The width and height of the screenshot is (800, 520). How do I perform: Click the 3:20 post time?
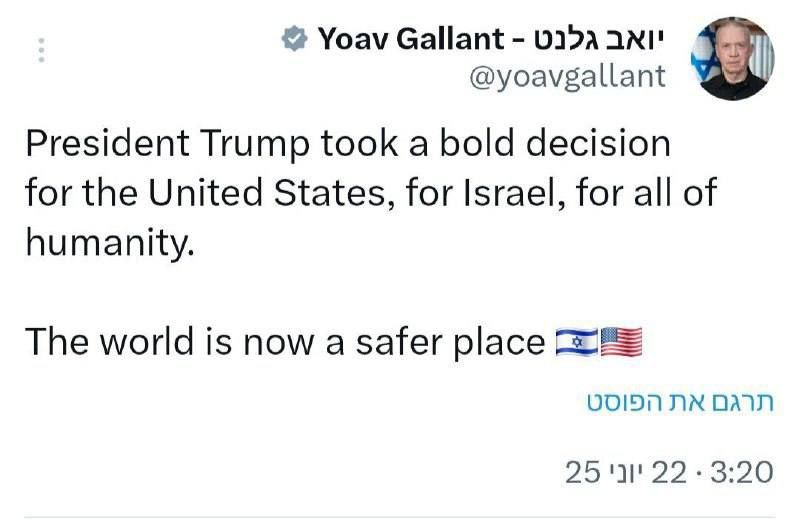point(742,472)
